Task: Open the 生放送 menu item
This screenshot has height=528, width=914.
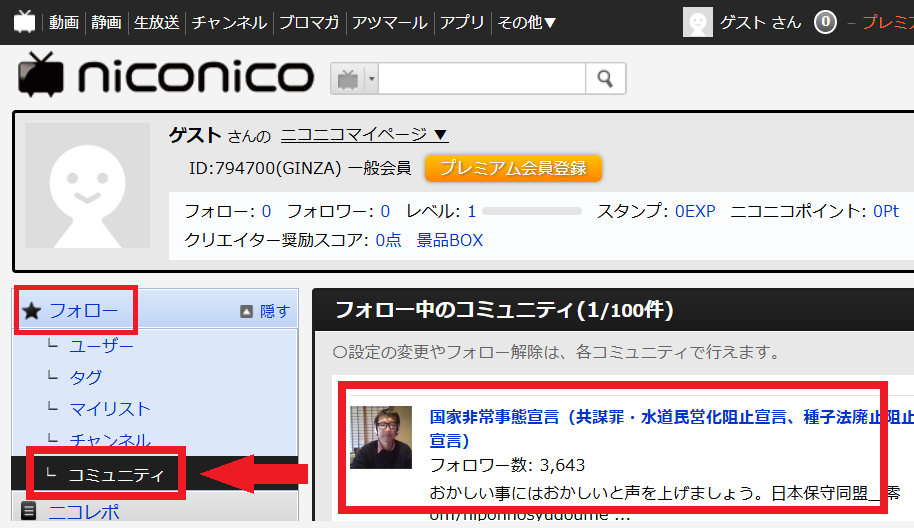Action: tap(156, 22)
